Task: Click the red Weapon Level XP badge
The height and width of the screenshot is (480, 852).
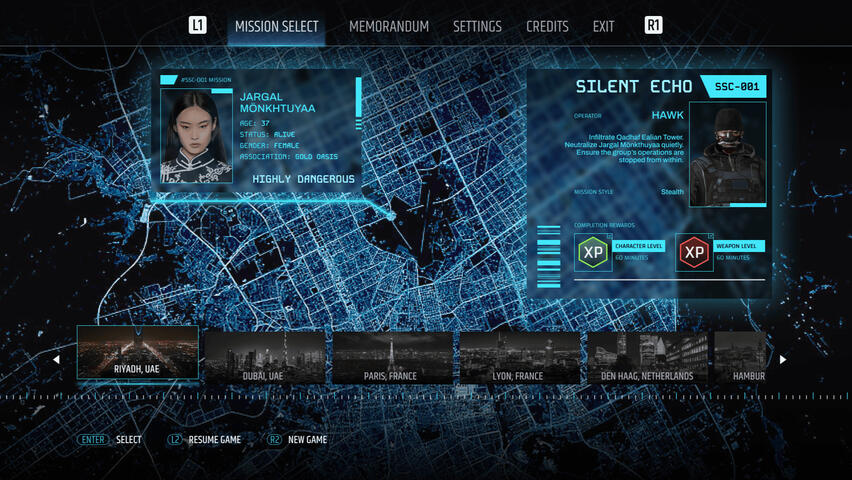Action: (x=694, y=253)
